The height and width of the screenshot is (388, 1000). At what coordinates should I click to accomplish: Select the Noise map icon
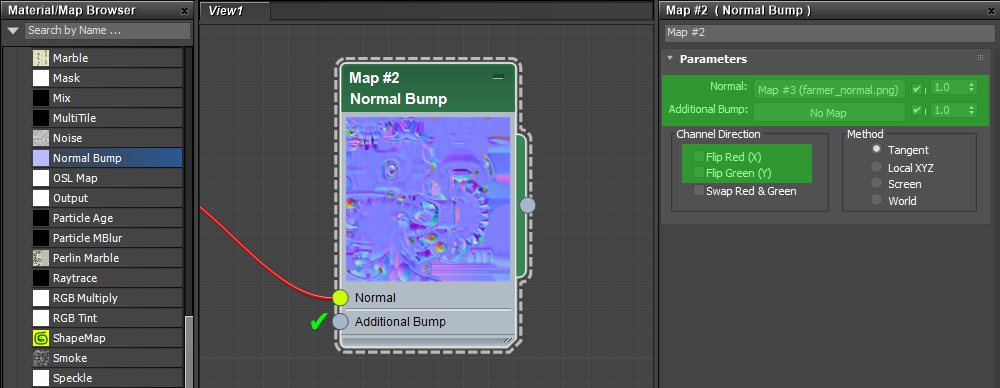tap(41, 138)
